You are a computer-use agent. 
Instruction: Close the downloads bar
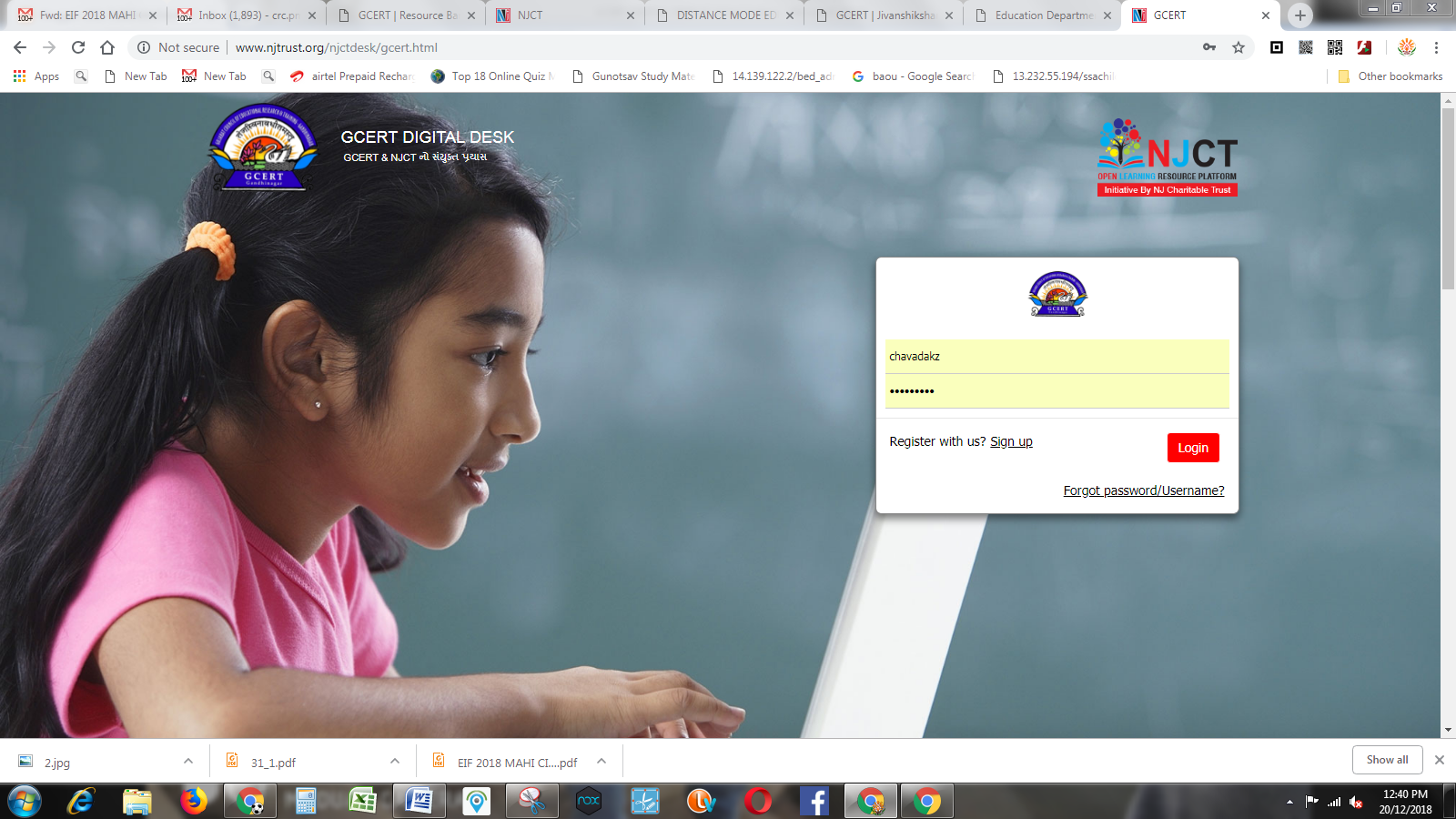[1440, 760]
